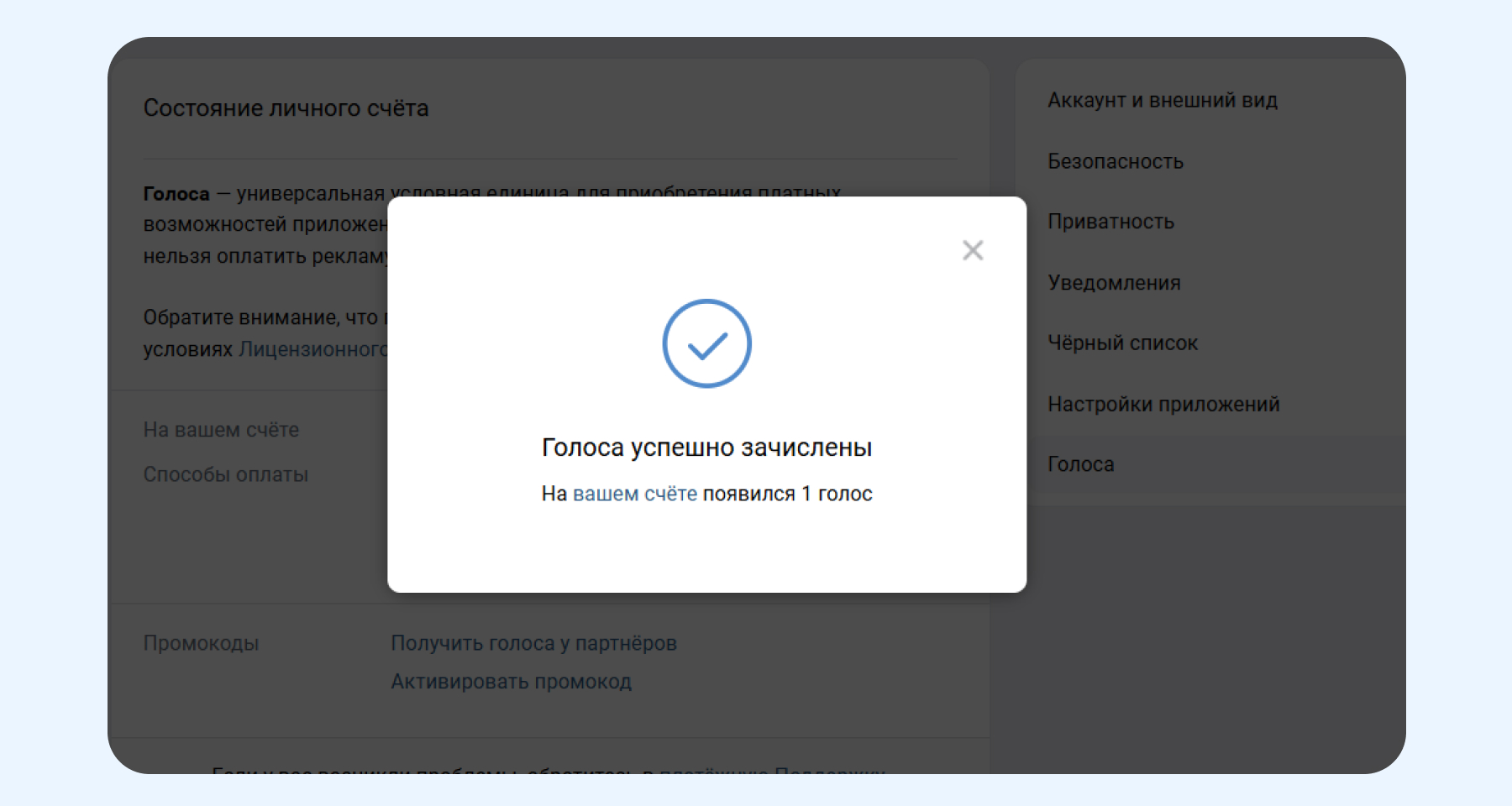
Task: Go to the 'Безопасность' settings section
Action: pos(1115,161)
